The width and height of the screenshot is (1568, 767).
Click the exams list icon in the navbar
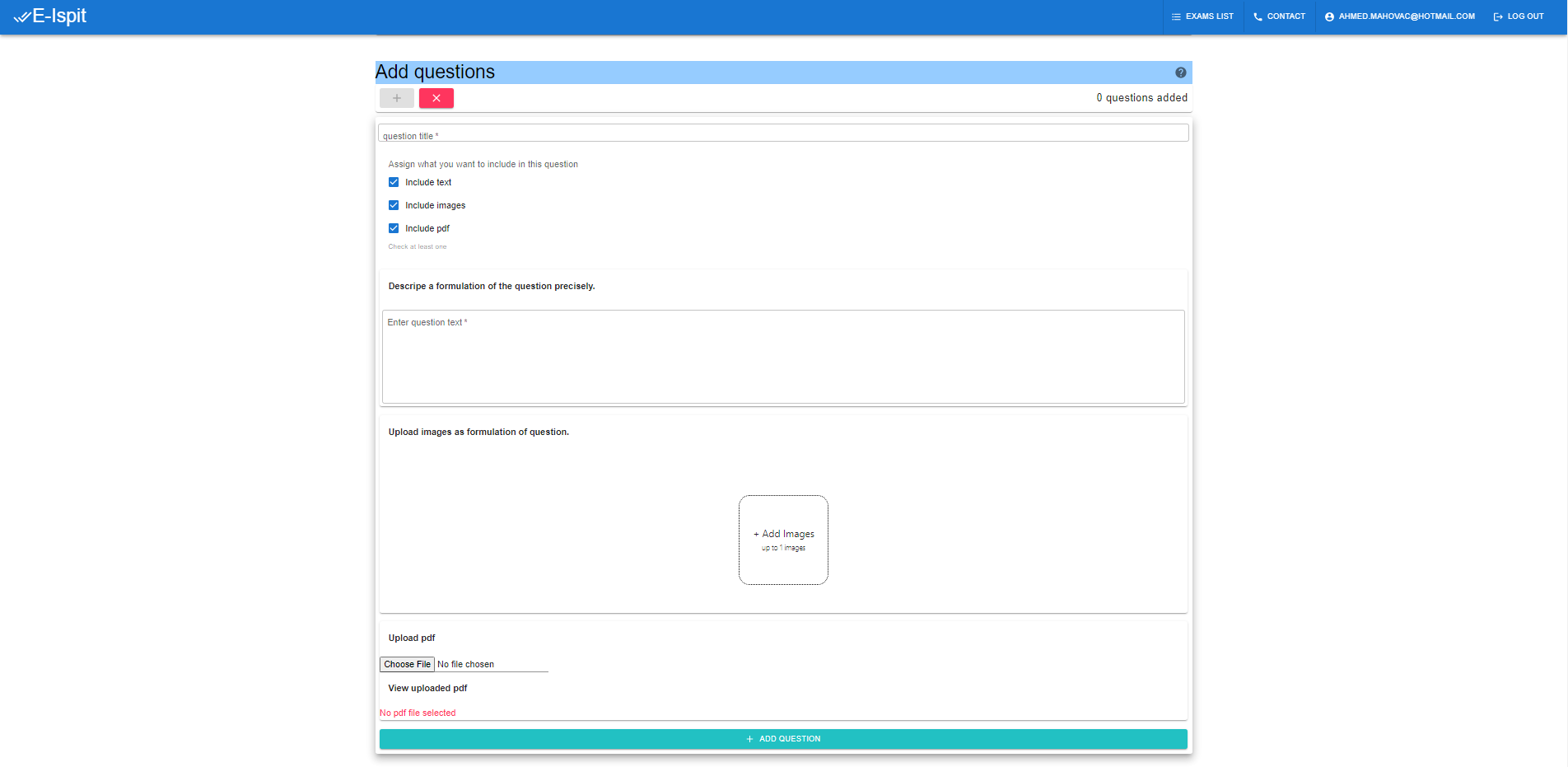click(x=1175, y=16)
